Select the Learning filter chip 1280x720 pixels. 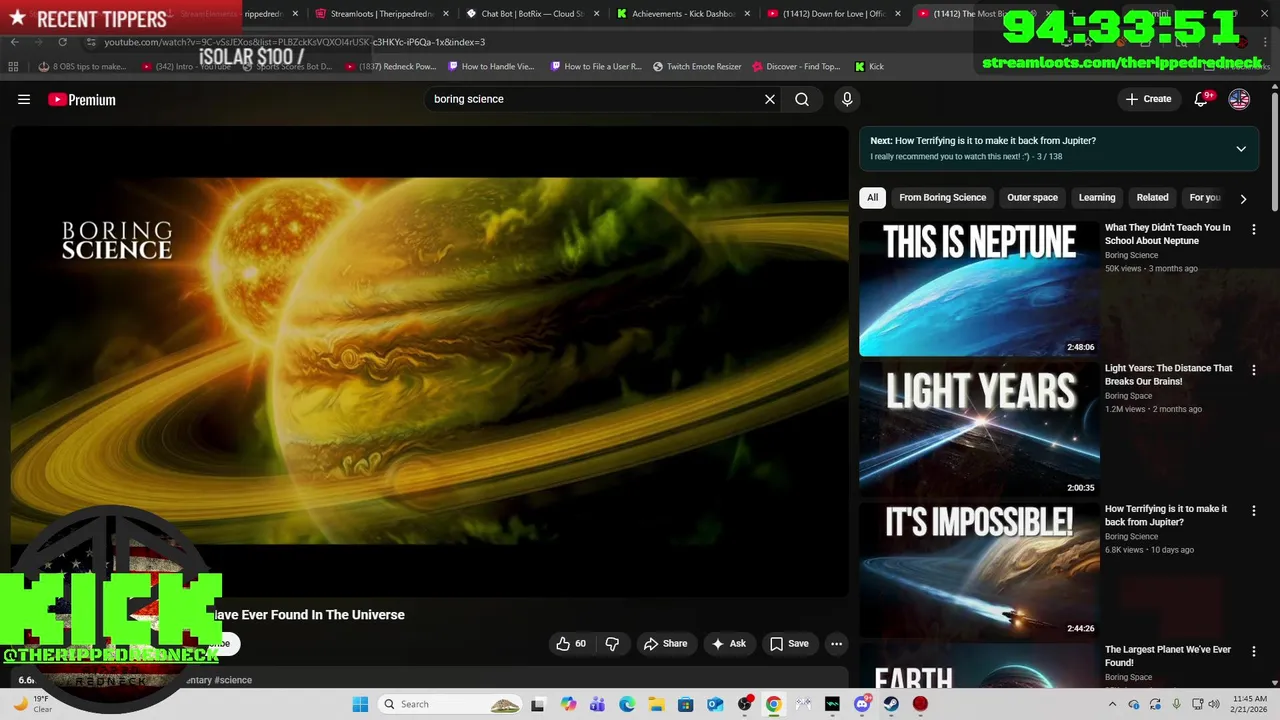[1097, 198]
